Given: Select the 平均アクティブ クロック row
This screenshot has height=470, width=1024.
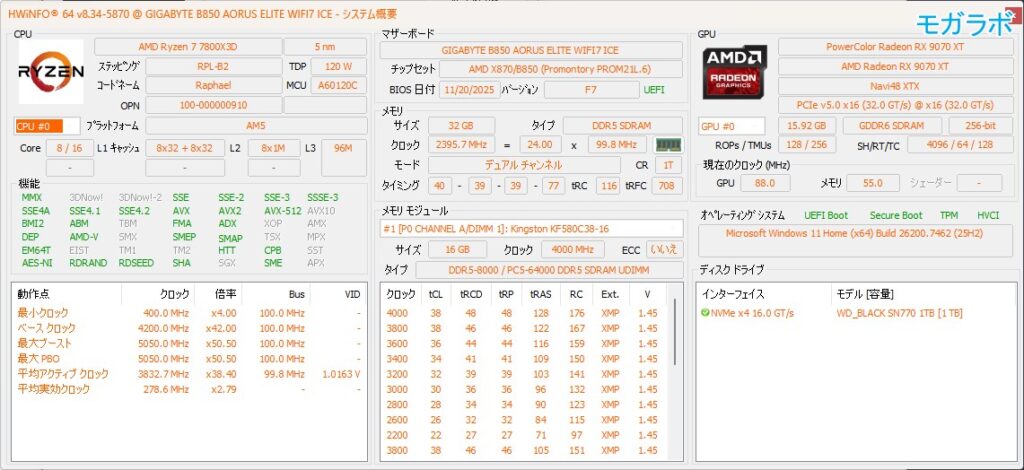Looking at the screenshot, I should tap(189, 374).
